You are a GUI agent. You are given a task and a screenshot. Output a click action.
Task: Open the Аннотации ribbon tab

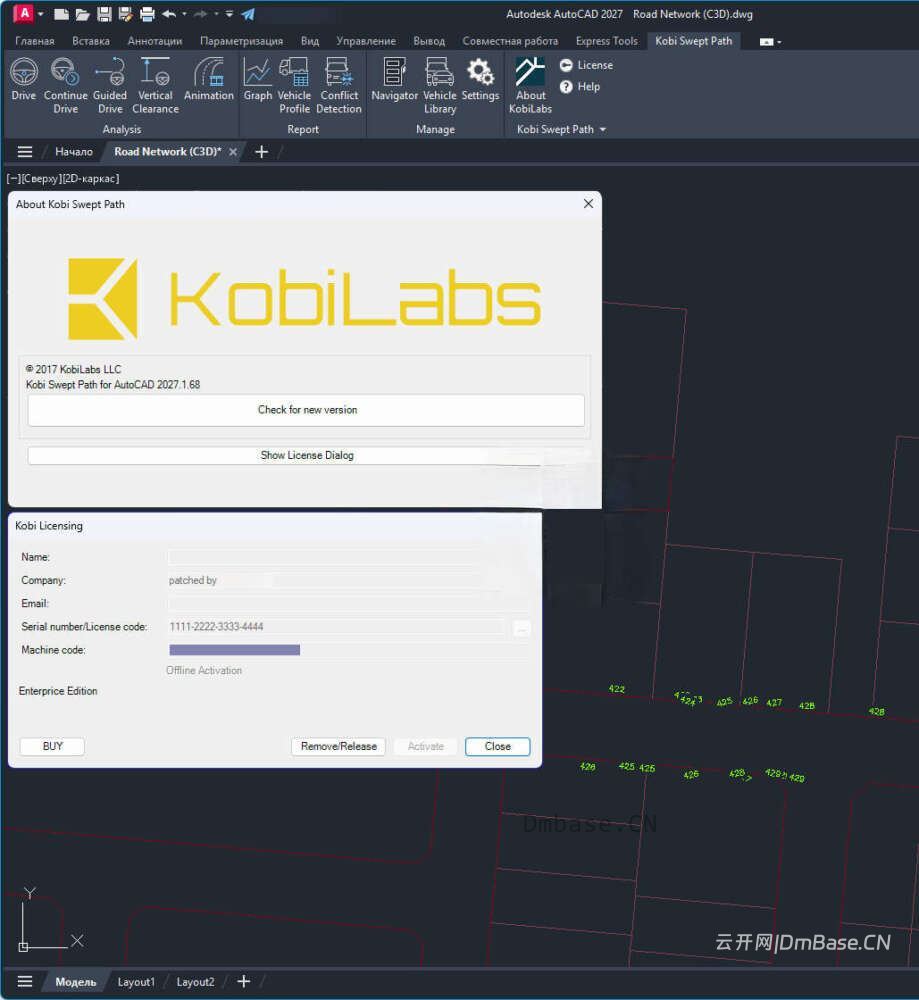point(155,41)
